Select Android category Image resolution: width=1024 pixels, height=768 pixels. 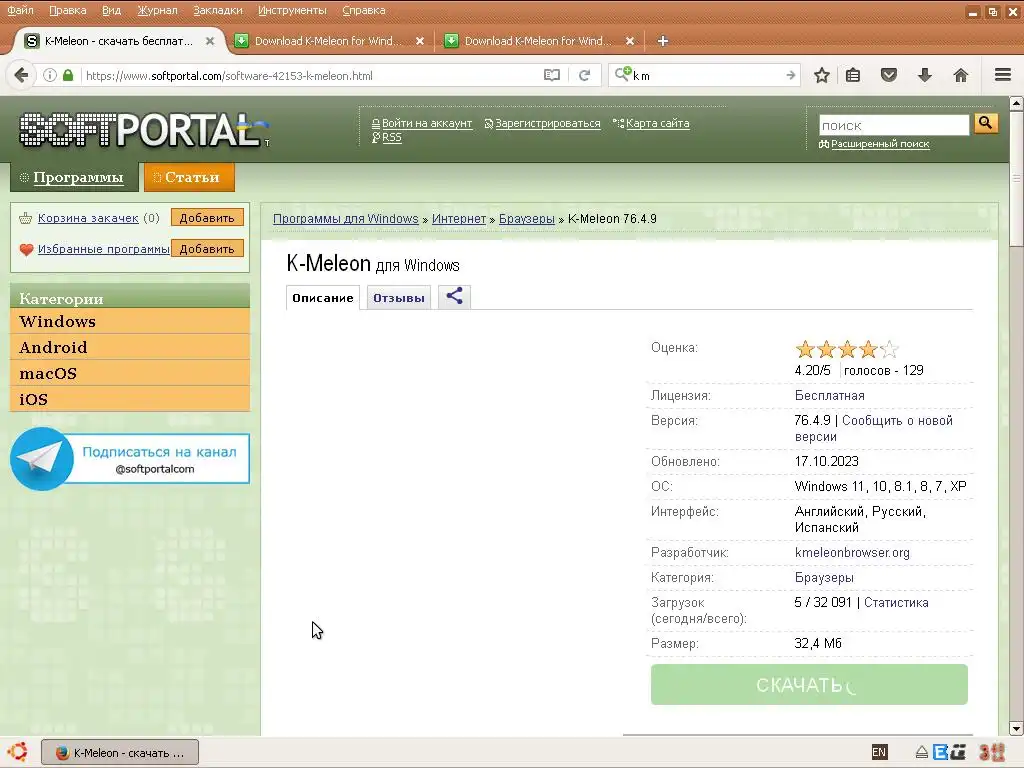(130, 347)
